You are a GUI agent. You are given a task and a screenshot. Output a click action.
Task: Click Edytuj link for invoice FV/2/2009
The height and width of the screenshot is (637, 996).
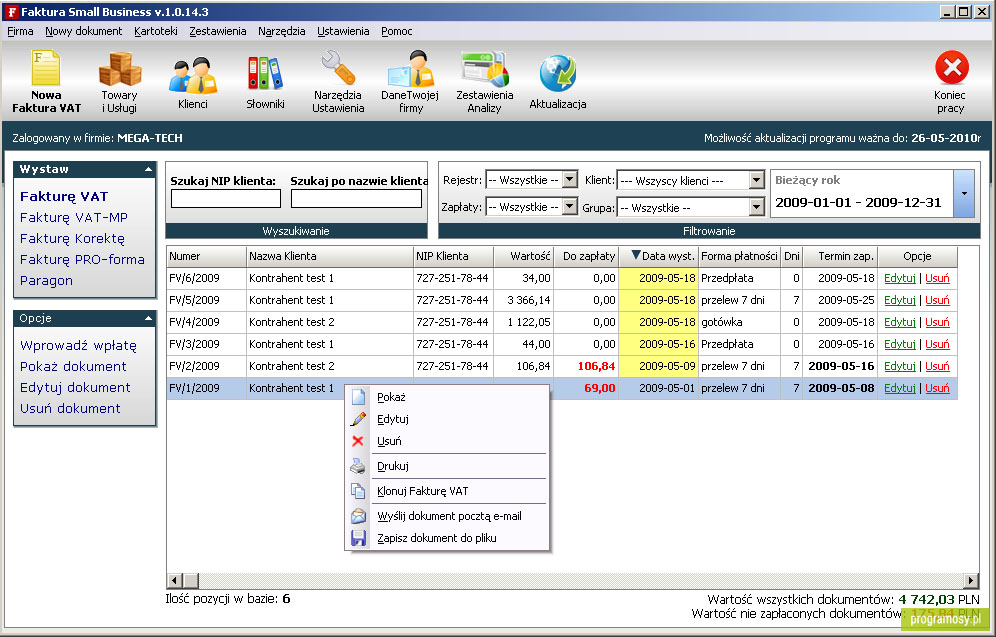[899, 366]
